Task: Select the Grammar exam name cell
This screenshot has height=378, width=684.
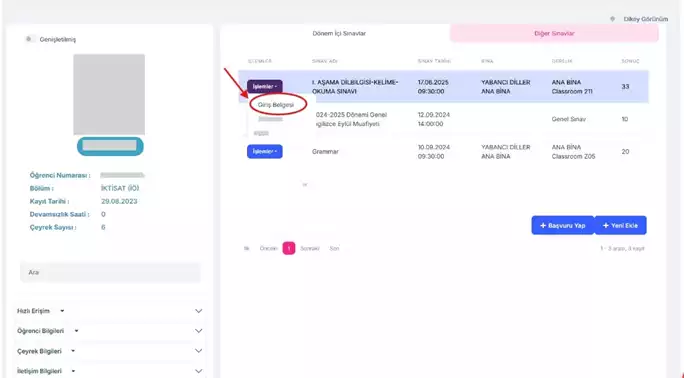Action: coord(325,152)
